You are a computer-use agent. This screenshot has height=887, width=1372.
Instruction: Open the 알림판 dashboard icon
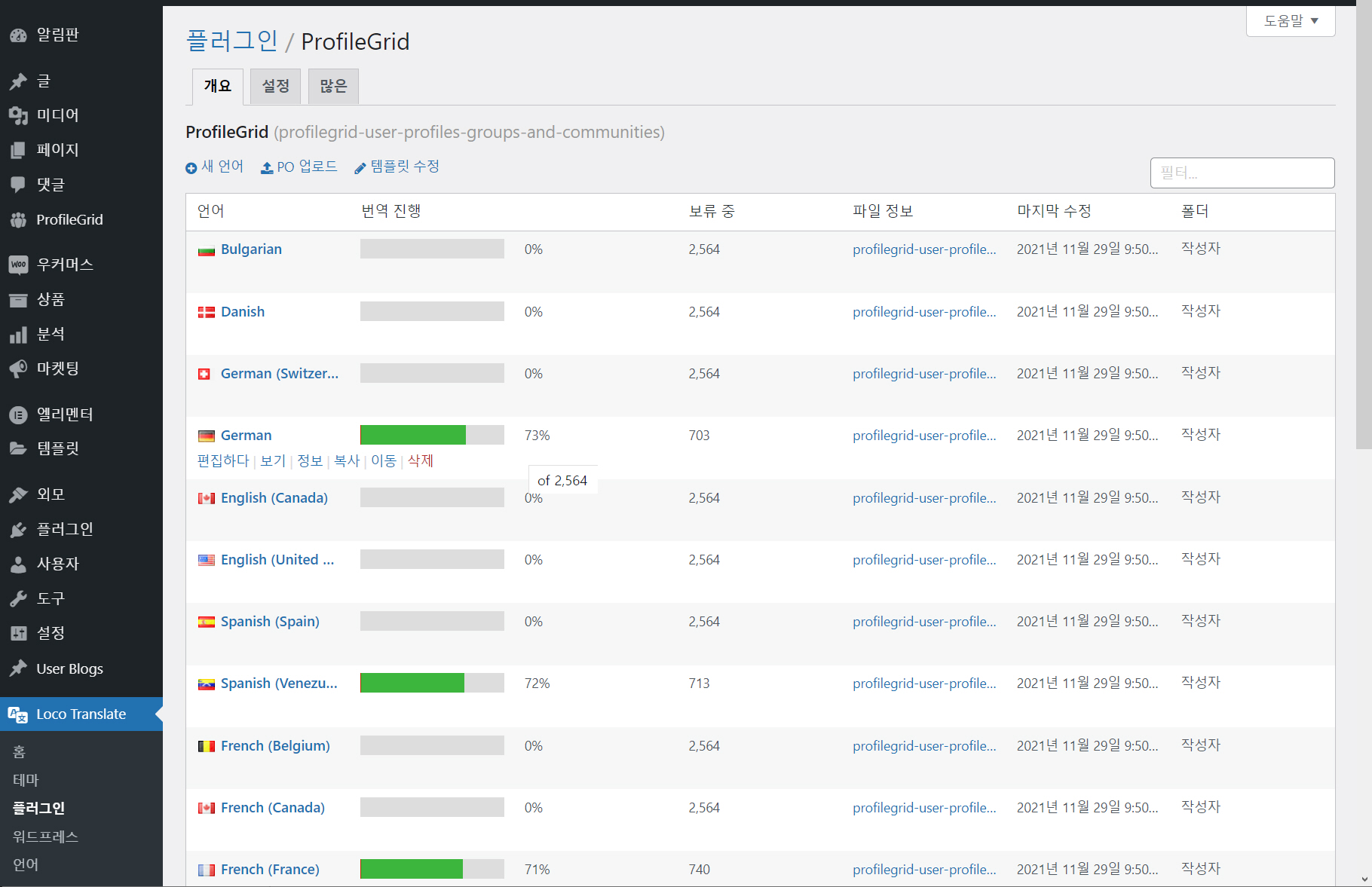click(18, 35)
